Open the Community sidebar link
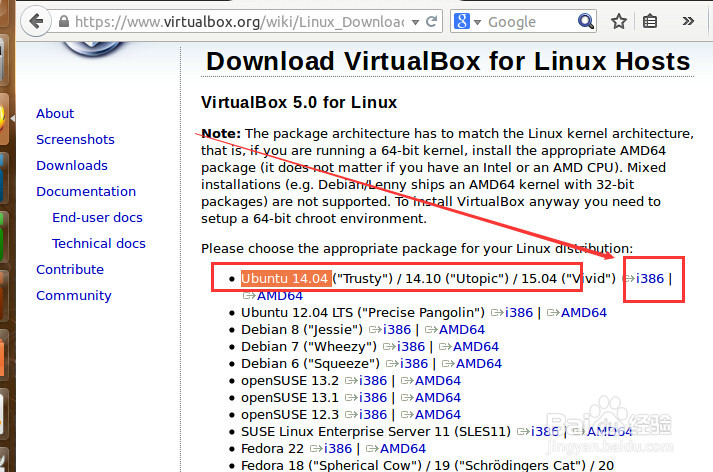 pos(74,296)
